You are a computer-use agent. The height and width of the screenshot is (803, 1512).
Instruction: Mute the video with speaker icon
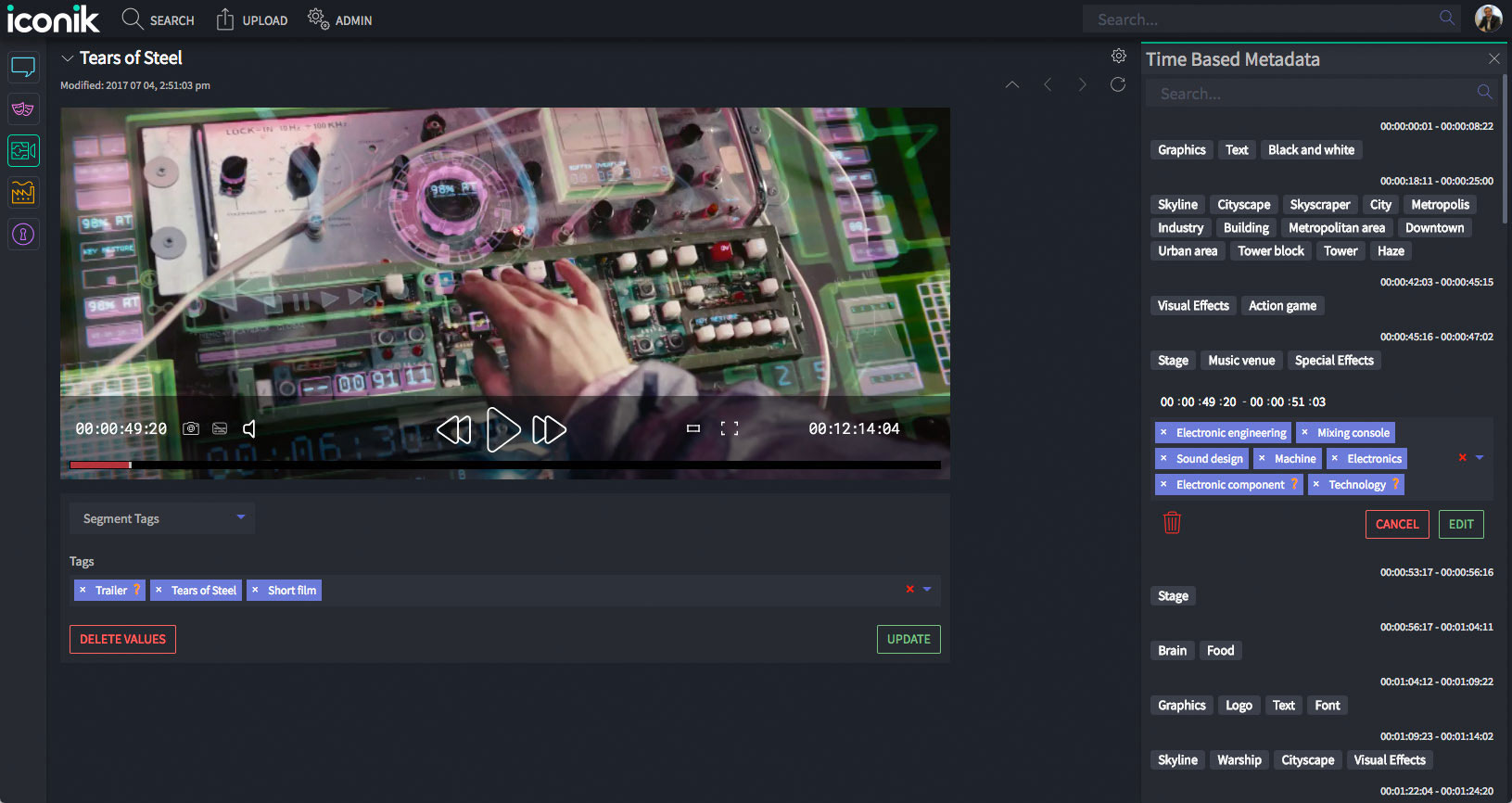pos(249,428)
